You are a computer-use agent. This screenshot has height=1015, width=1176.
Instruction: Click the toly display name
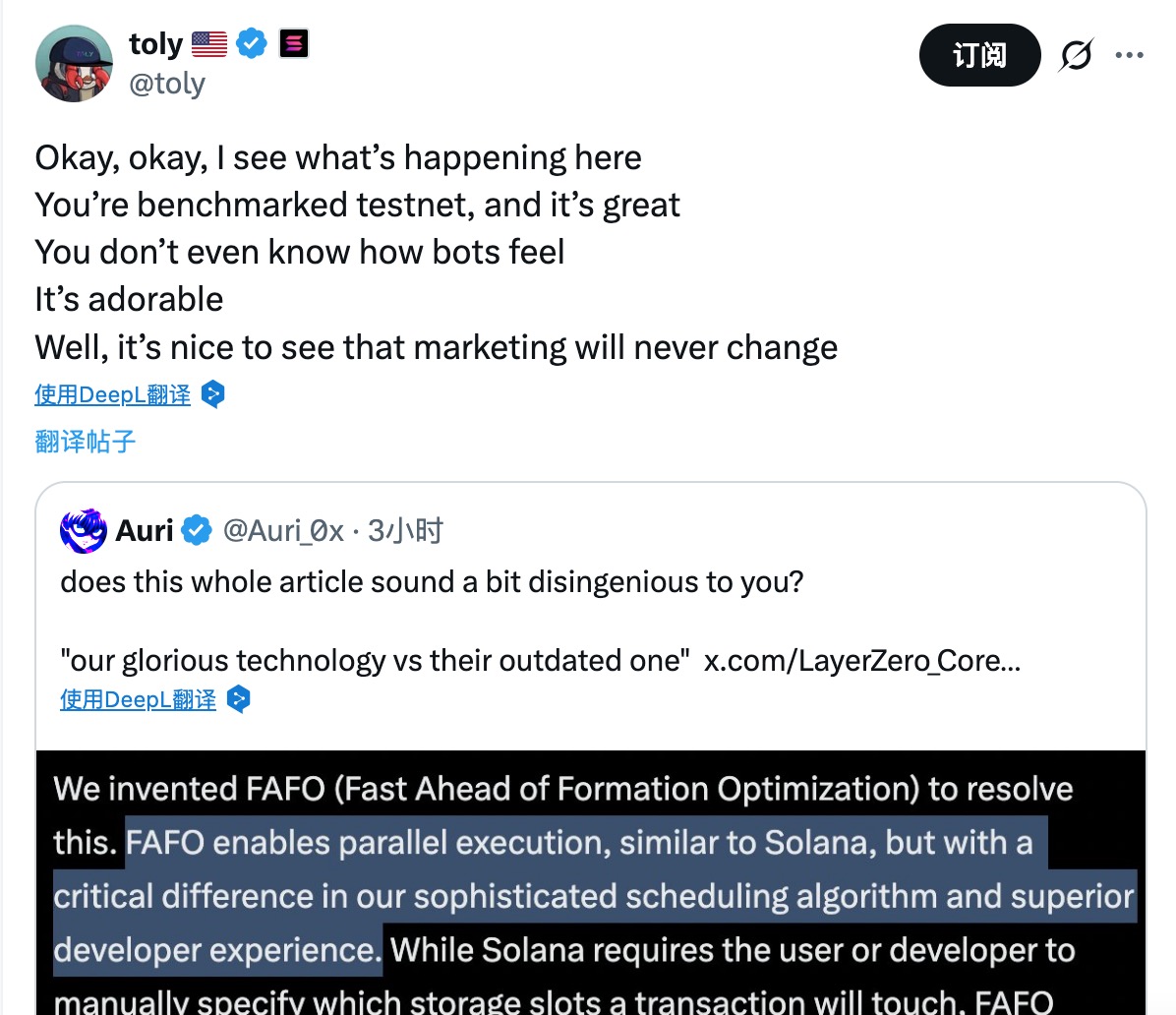pos(155,44)
